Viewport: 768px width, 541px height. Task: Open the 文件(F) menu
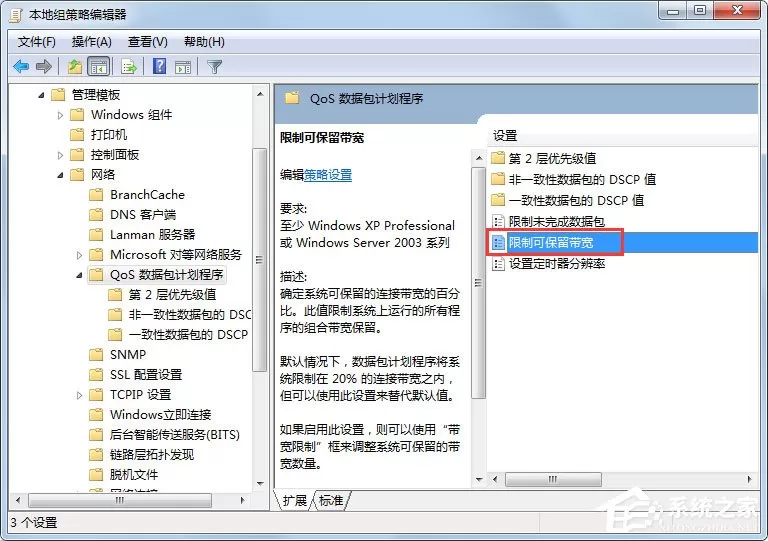pos(37,42)
